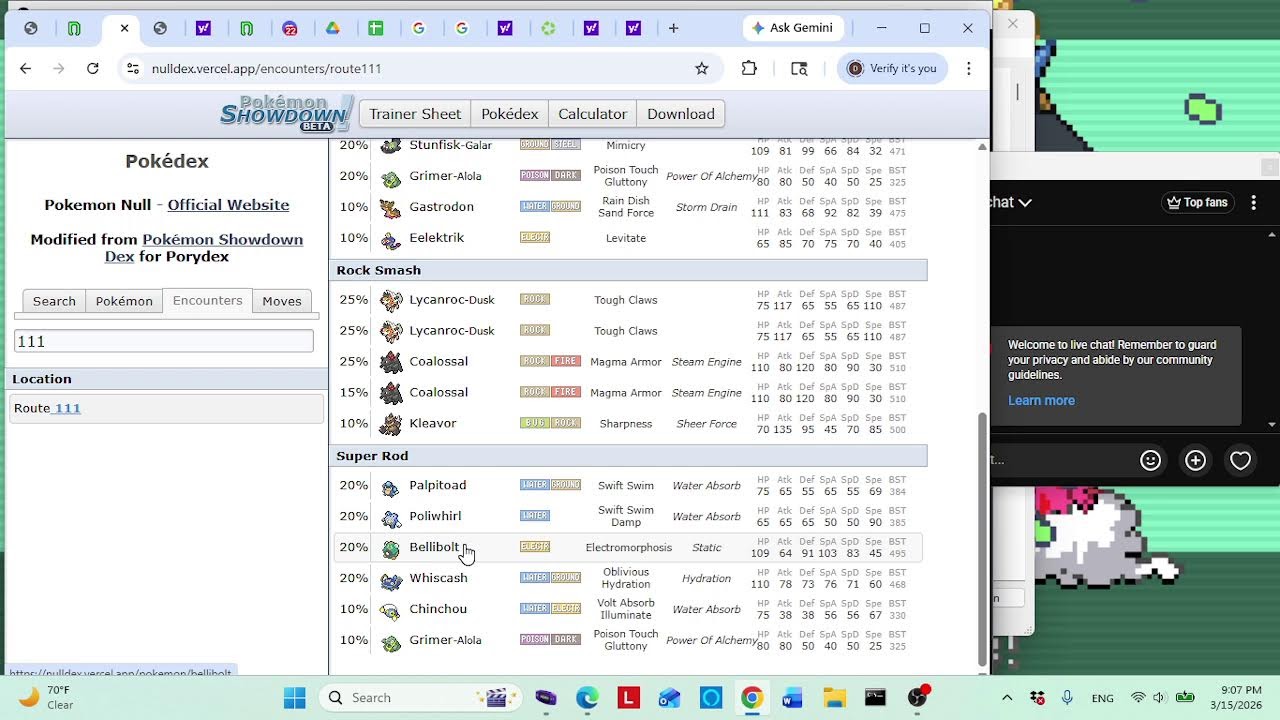Open emoji picker in live chat
1280x720 pixels.
pos(1151,460)
